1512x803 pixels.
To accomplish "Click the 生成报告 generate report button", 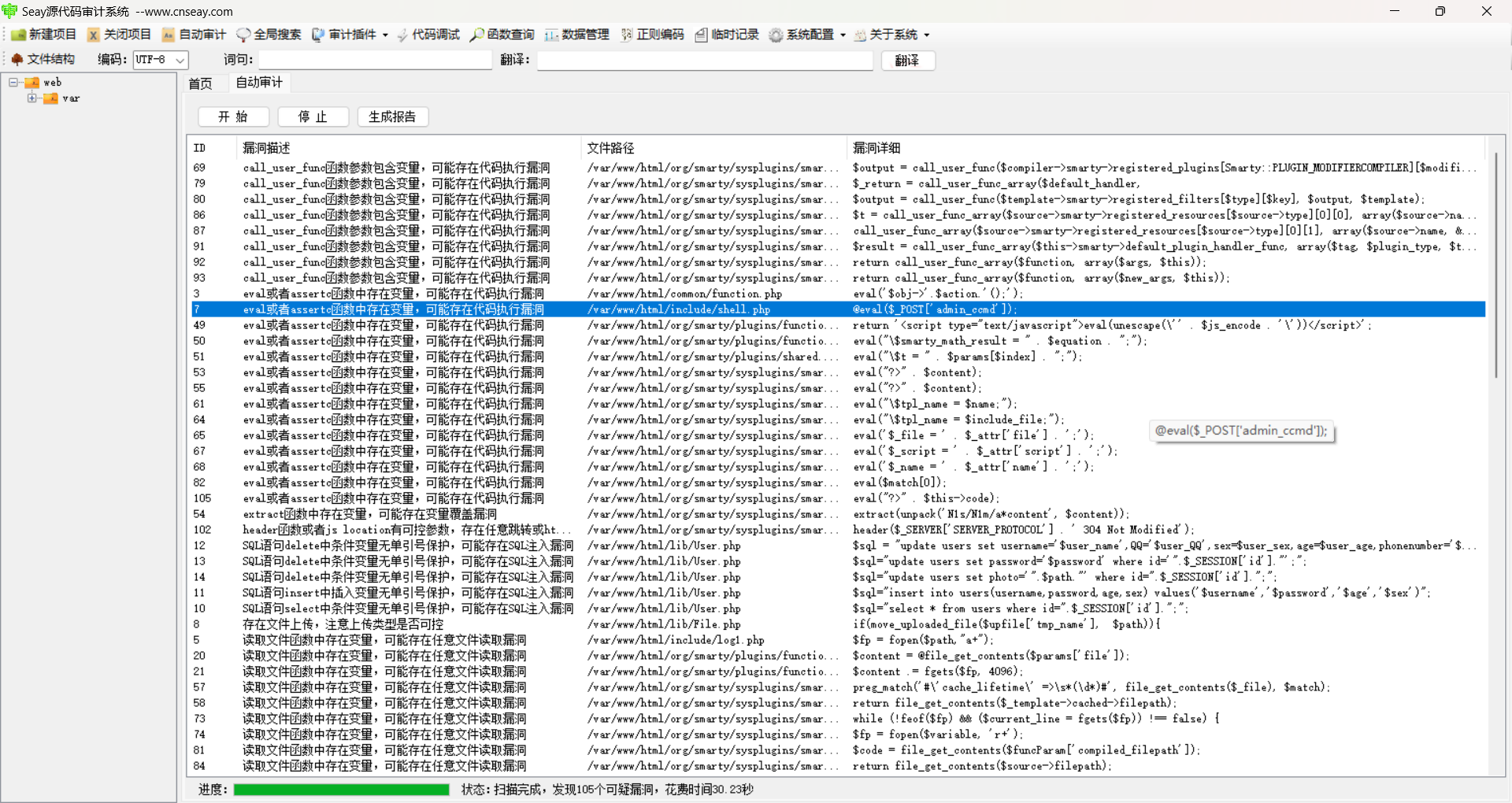I will 392,117.
